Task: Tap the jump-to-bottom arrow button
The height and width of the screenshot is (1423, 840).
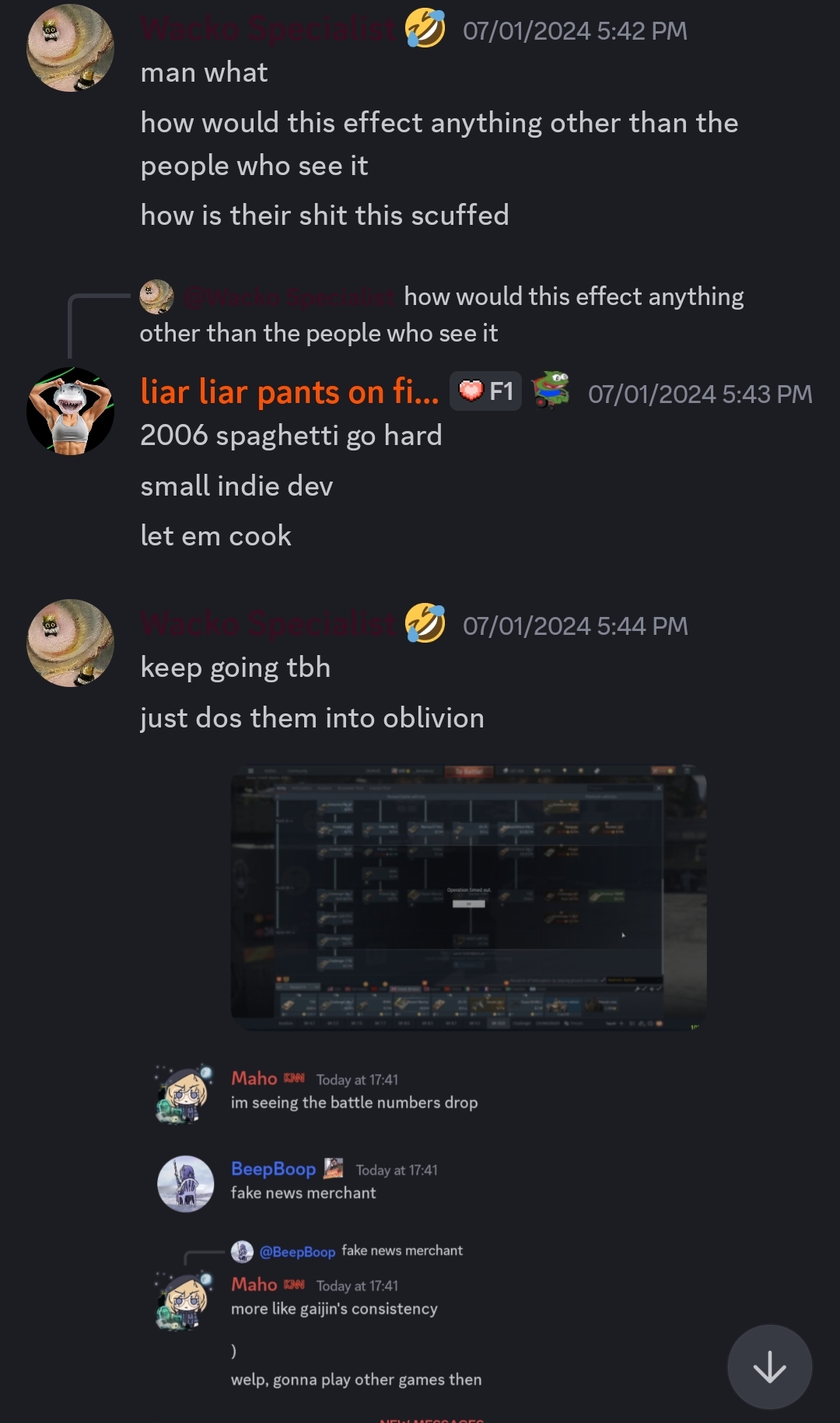Action: pyautogui.click(x=769, y=1367)
